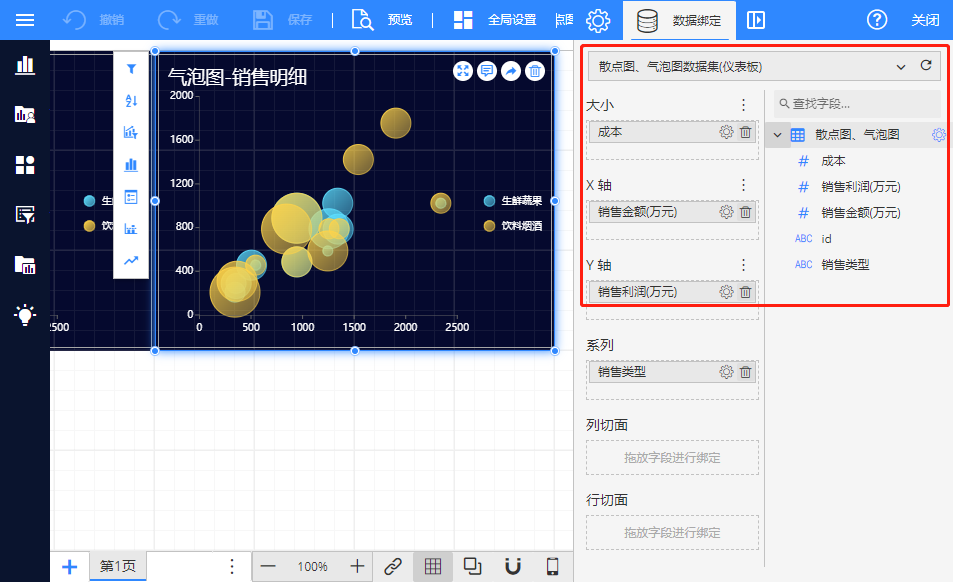Refresh the dataset using reload icon

pos(926,66)
